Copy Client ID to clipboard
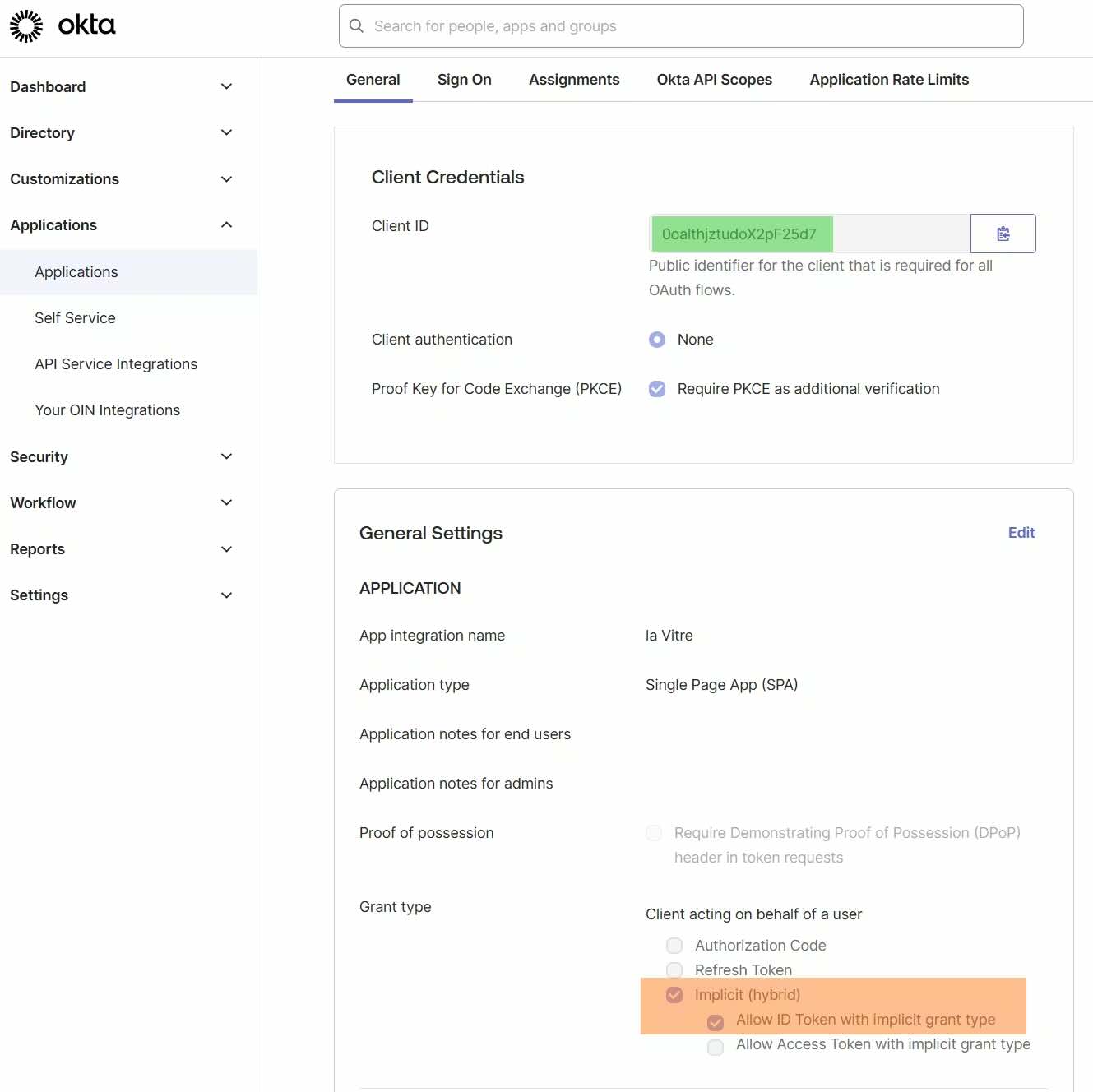Screen dimensions: 1093x1092 [x=1003, y=234]
